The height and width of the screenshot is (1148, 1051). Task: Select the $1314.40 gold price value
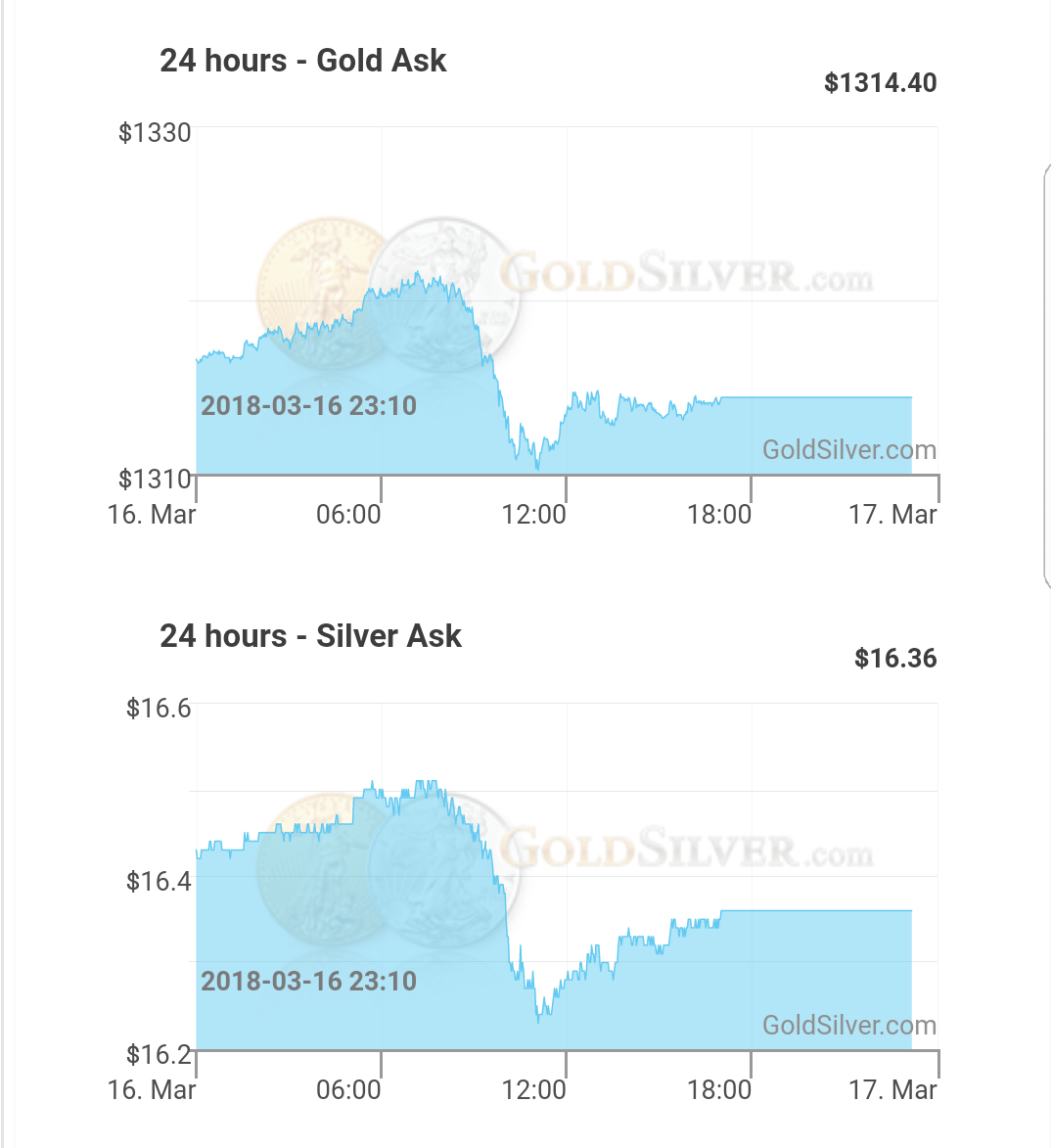(880, 83)
